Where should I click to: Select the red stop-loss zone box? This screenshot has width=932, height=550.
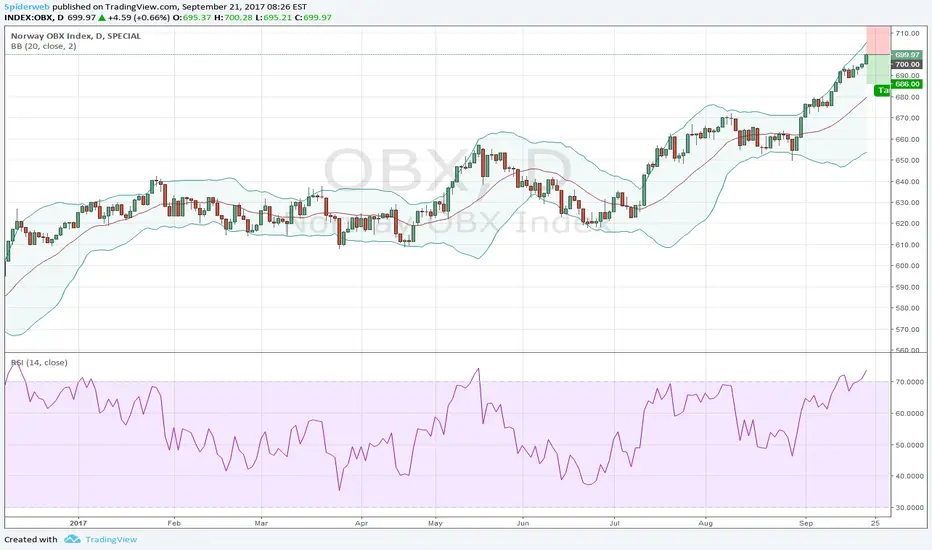point(879,40)
